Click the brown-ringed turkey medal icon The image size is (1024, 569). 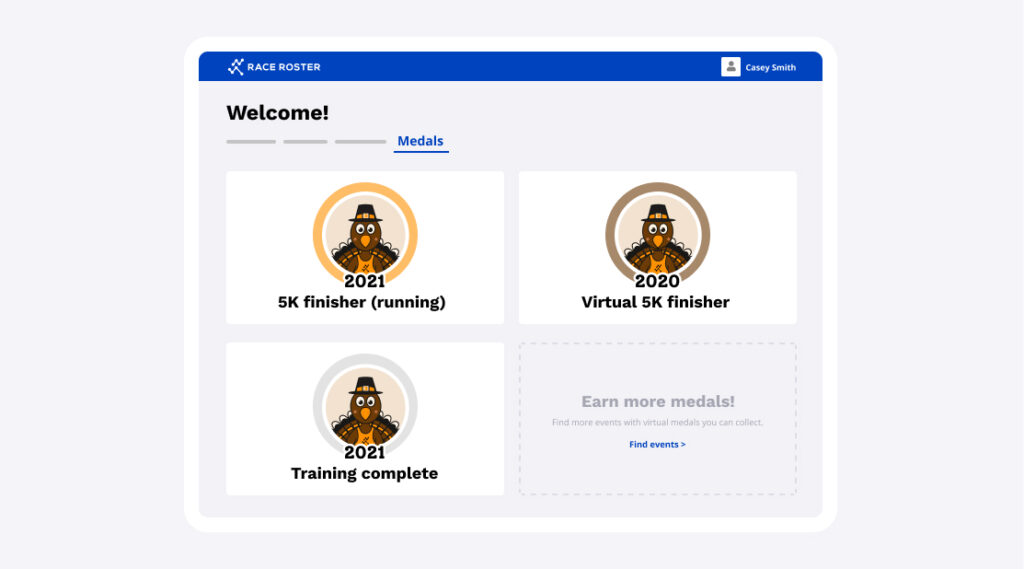657,232
